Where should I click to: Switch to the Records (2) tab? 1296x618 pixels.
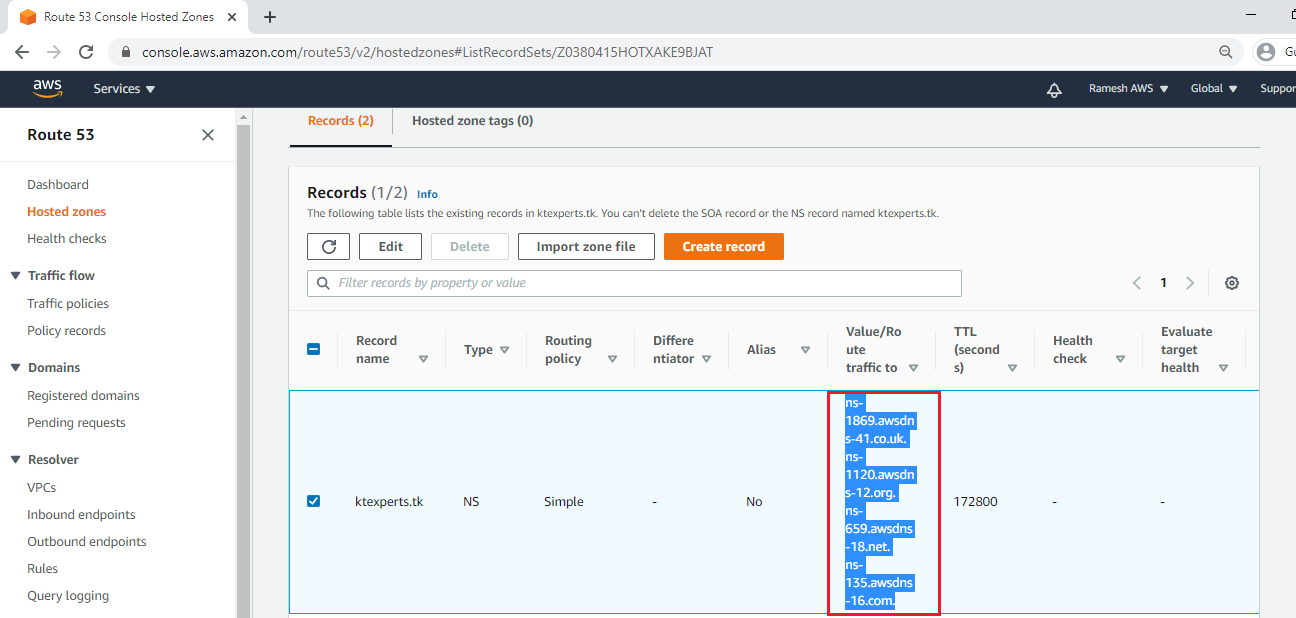[341, 121]
